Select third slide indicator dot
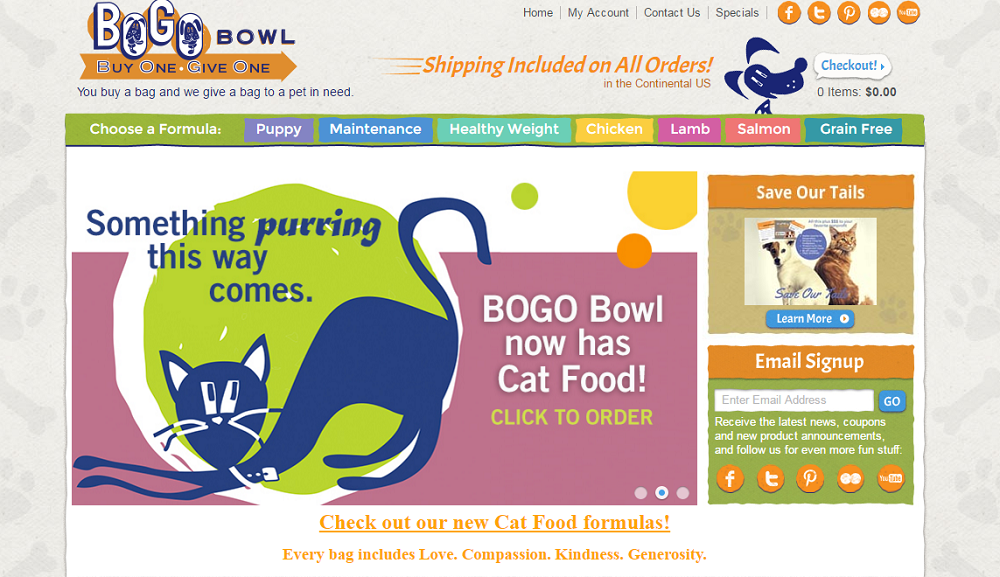This screenshot has height=577, width=1000. [x=683, y=493]
